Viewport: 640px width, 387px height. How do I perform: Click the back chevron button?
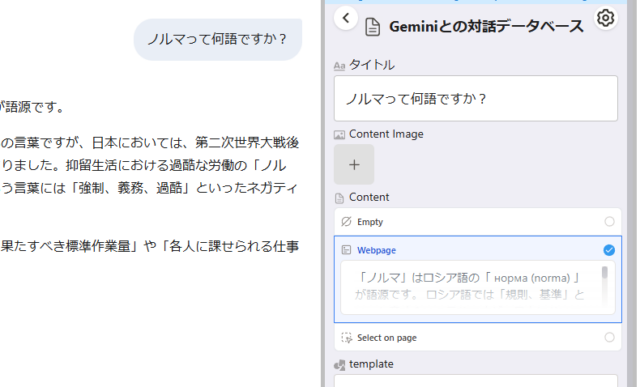pyautogui.click(x=346, y=18)
